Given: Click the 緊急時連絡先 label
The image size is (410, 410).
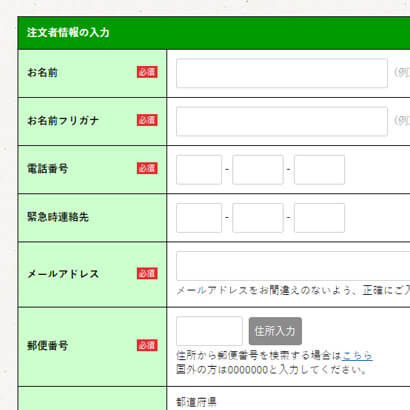Looking at the screenshot, I should [58, 217].
